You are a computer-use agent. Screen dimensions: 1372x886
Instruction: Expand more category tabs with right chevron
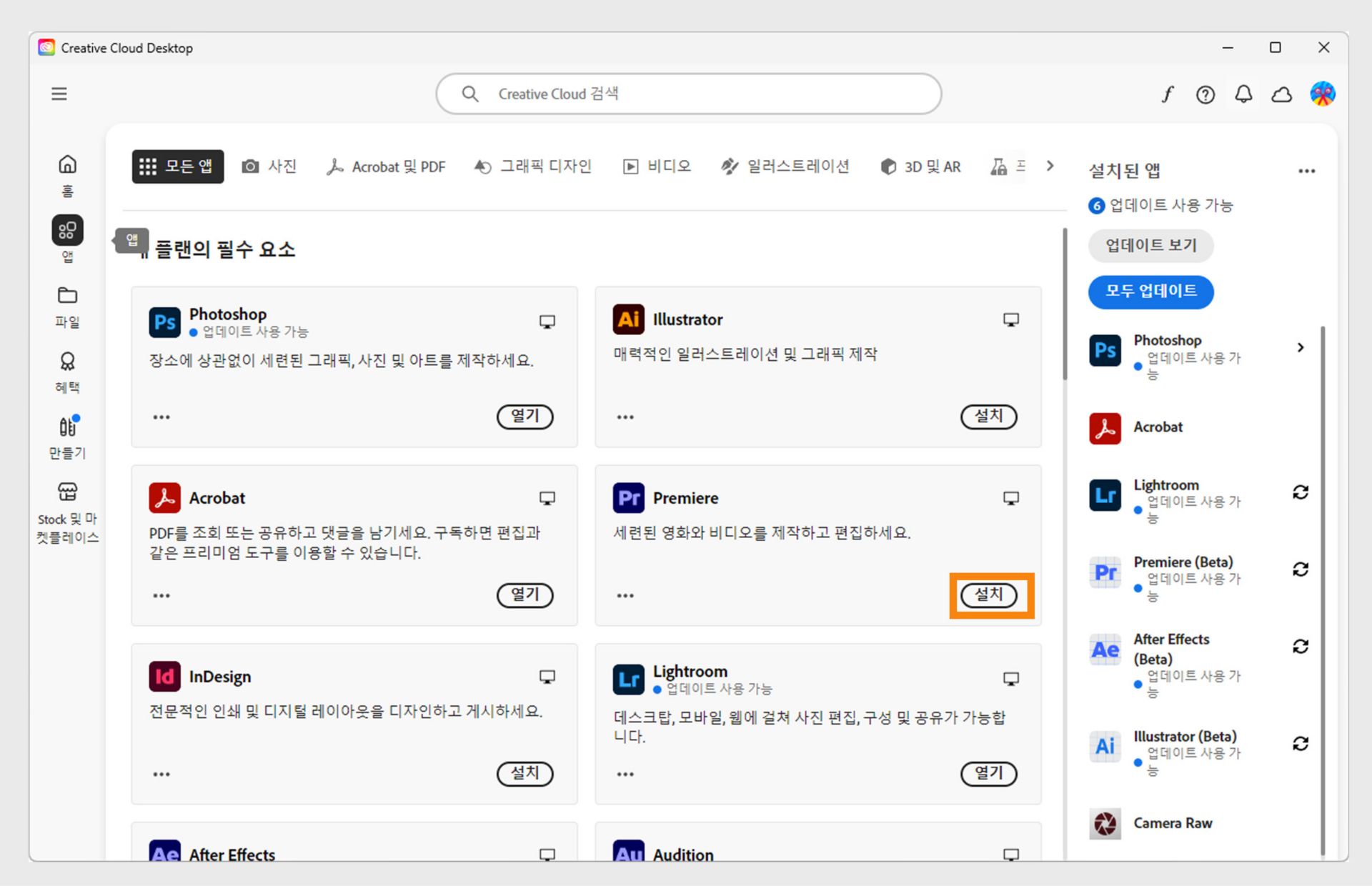point(1050,166)
